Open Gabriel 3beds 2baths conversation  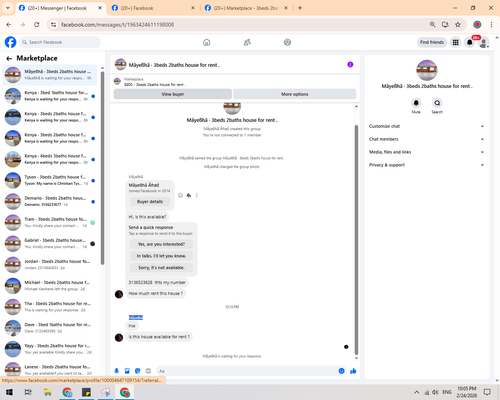[50, 244]
